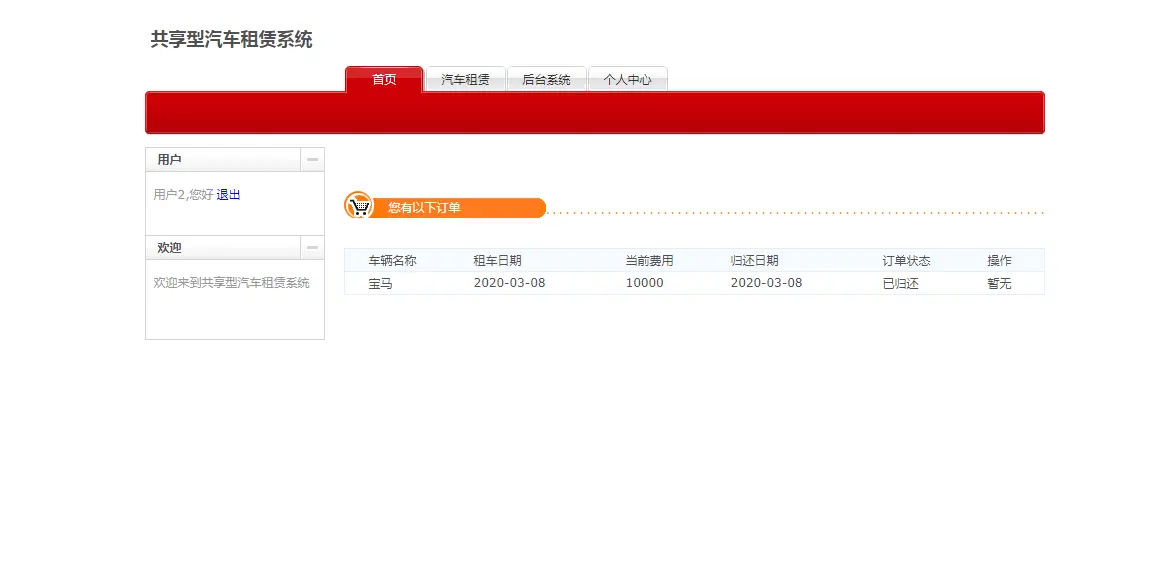Image resolution: width=1174 pixels, height=587 pixels.
Task: Click the 用户 panel header title
Action: pos(169,159)
